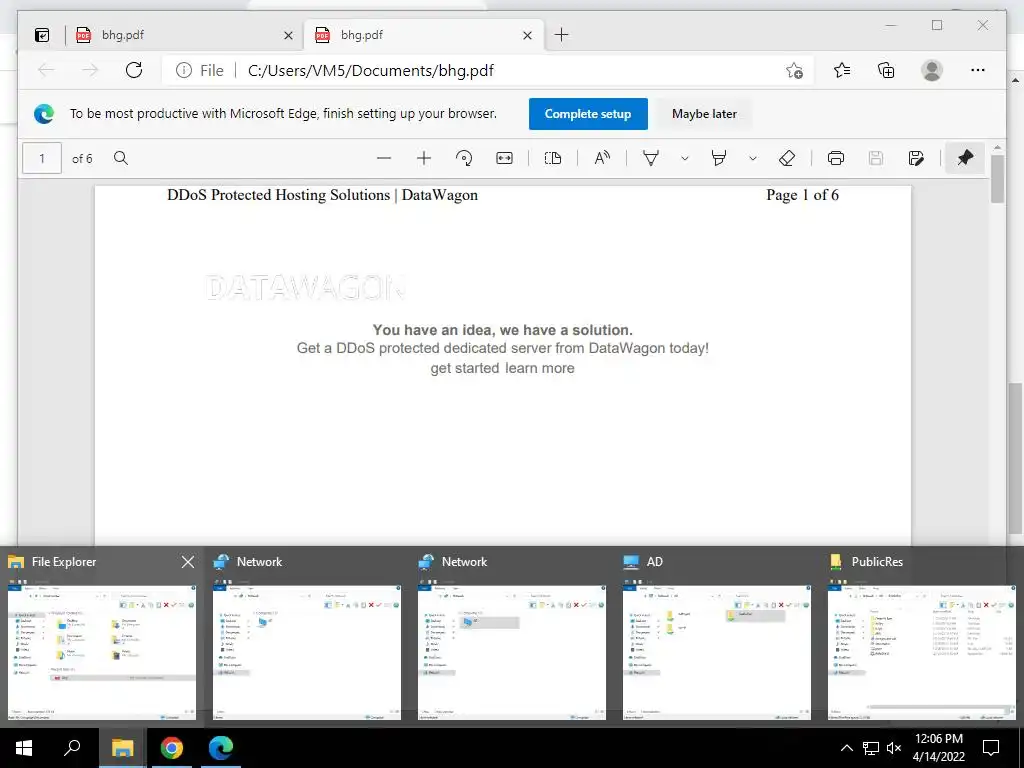Open the PublicRes window thumbnail
This screenshot has height=768, width=1024.
click(922, 652)
